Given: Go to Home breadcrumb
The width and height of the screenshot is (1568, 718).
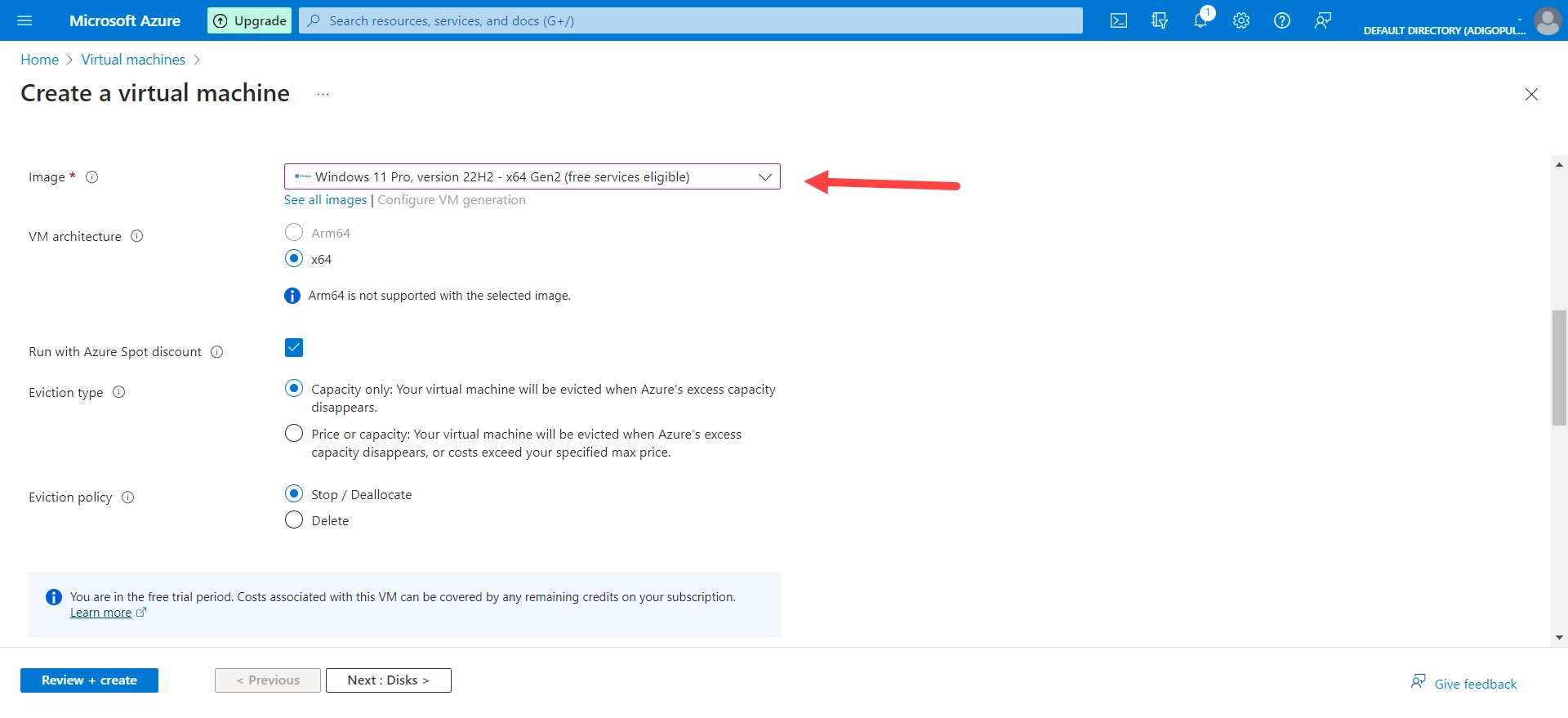Looking at the screenshot, I should tap(39, 60).
